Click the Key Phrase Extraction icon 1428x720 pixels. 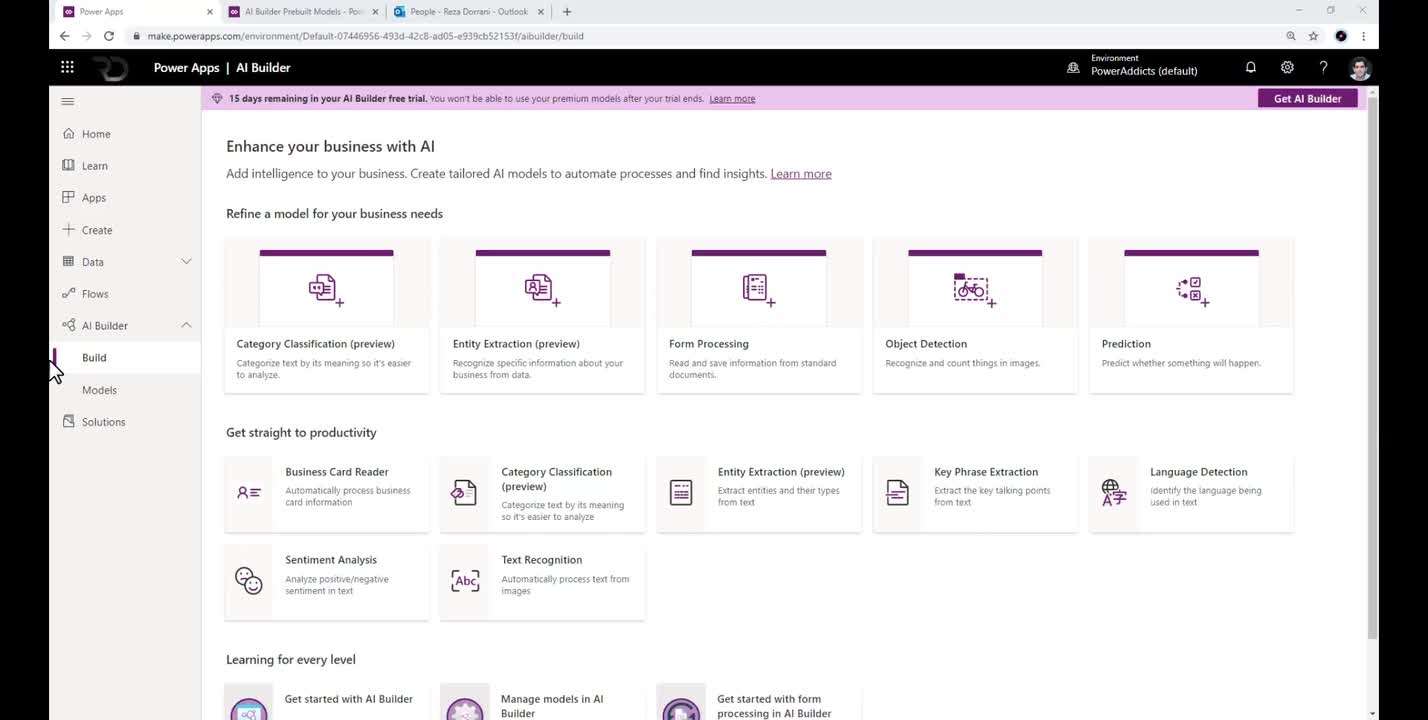(897, 493)
